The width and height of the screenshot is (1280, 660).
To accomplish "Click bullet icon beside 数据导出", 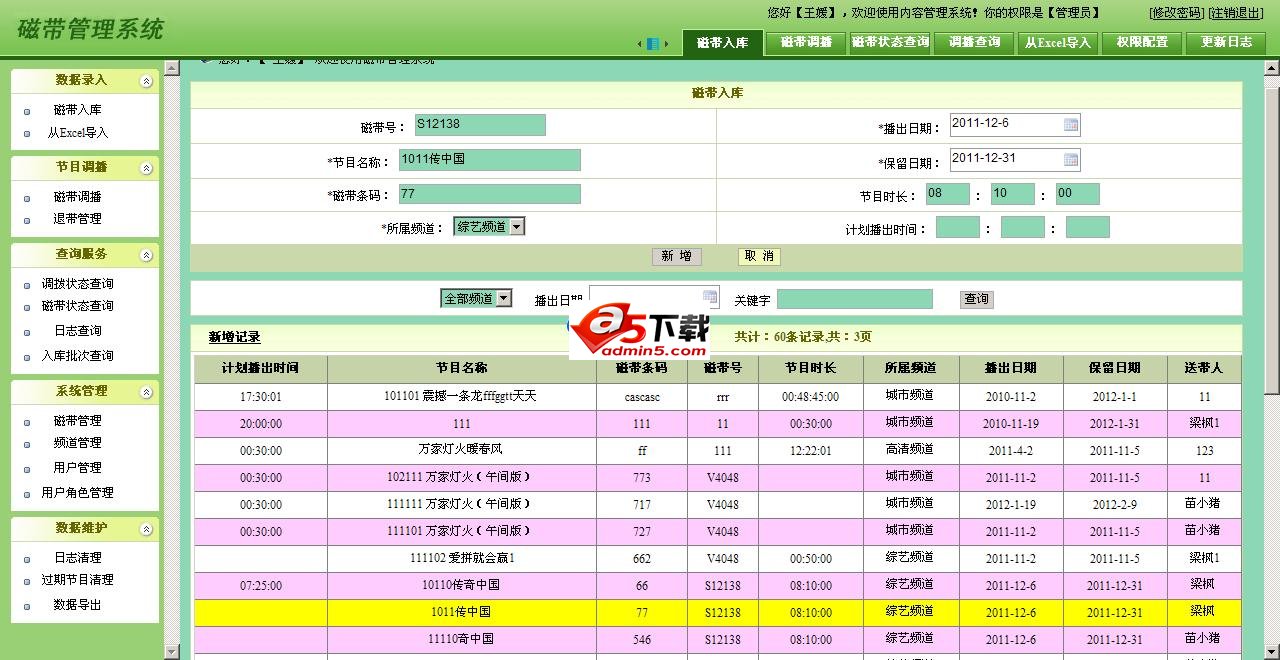I will (x=27, y=606).
